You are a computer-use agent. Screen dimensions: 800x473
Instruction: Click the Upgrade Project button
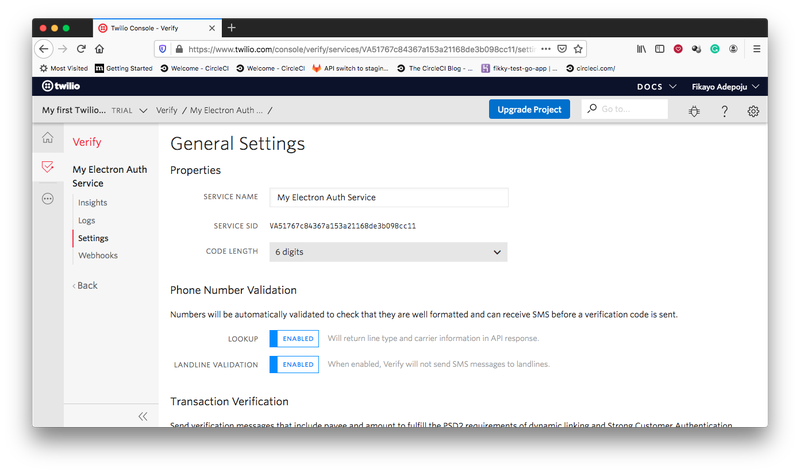point(529,109)
